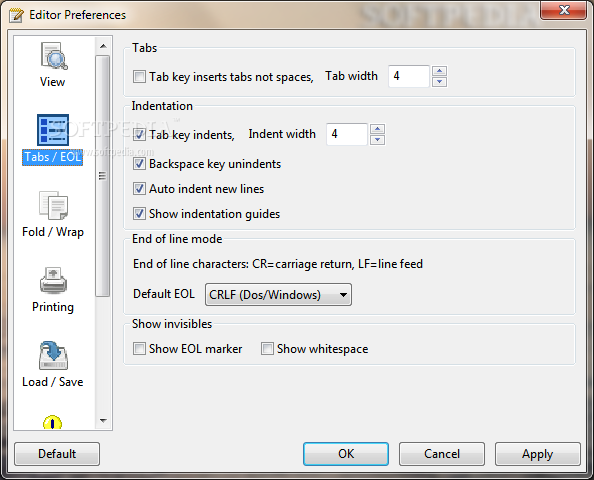Click into the Tab width field

coord(409,76)
